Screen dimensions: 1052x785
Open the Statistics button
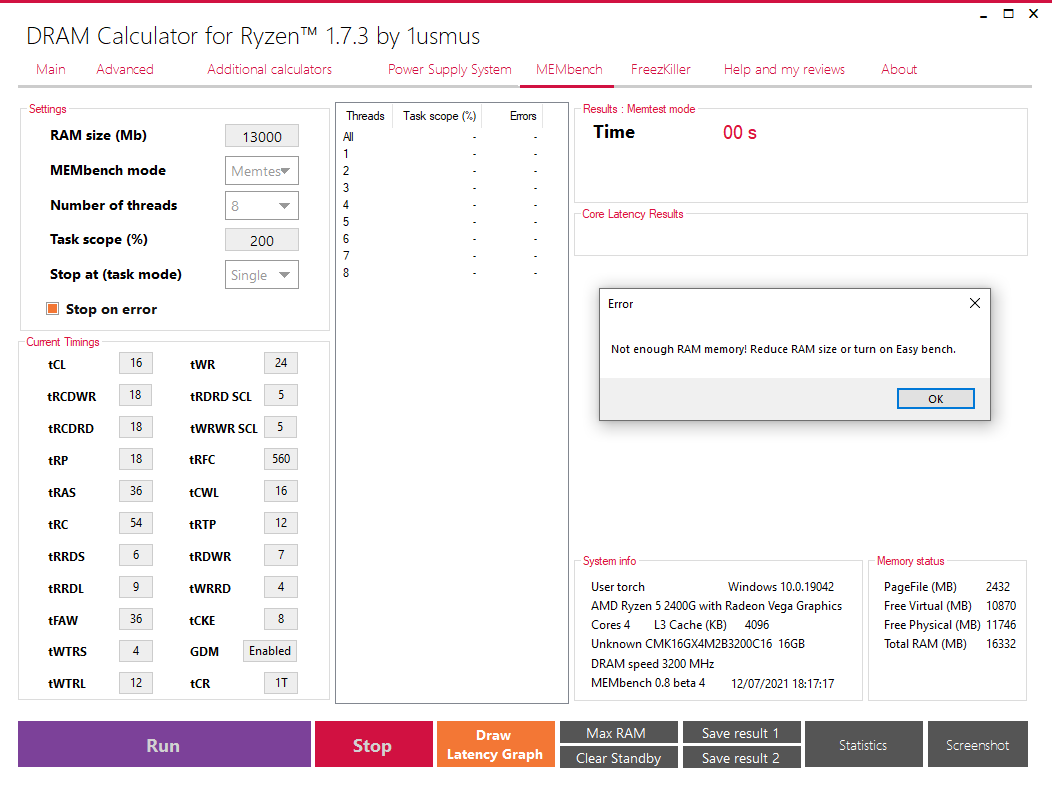(863, 745)
